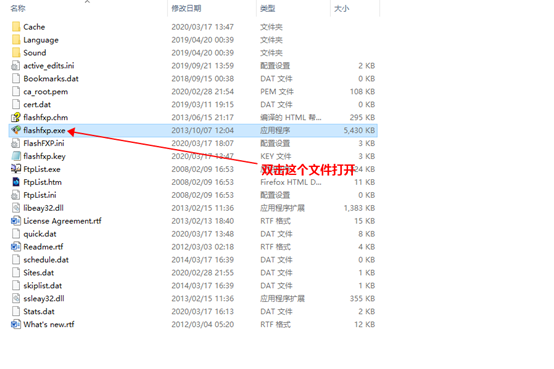Select the file name Sites.dat
This screenshot has width=554, height=369.
[x=39, y=273]
